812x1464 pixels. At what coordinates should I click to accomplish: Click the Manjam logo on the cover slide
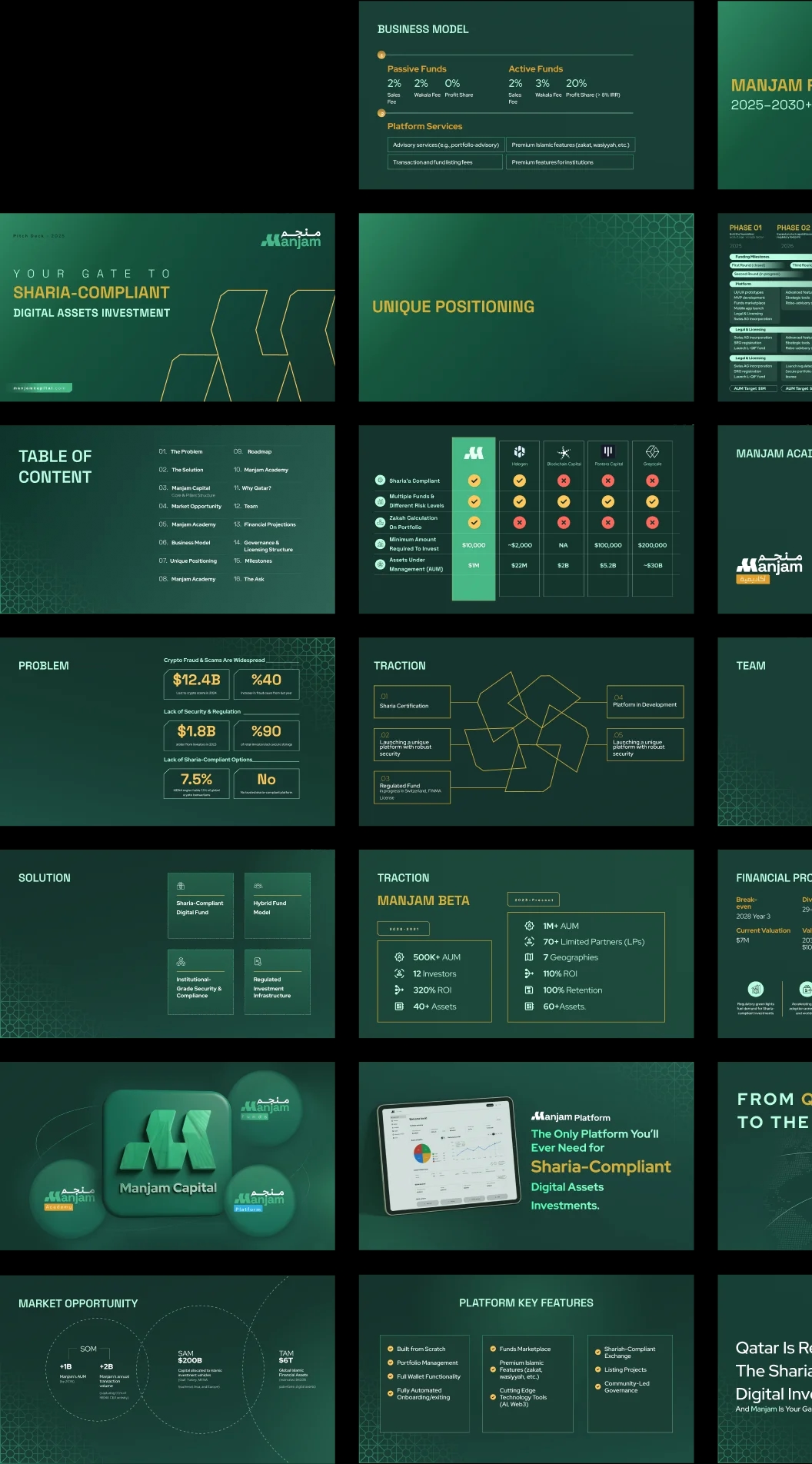(291, 238)
